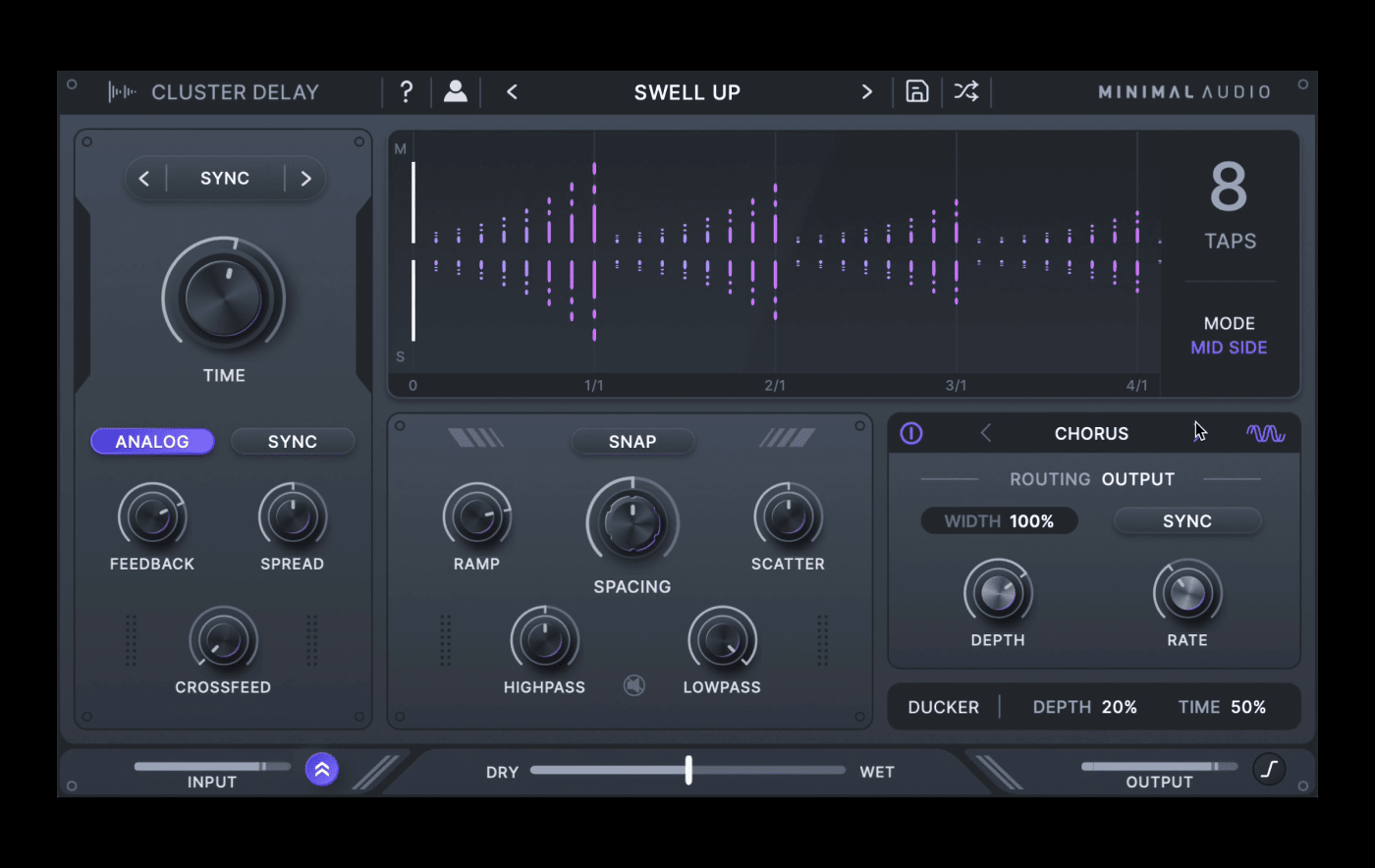Click the 1/1 marker on delay timeline
1375x868 pixels.
pyautogui.click(x=593, y=386)
